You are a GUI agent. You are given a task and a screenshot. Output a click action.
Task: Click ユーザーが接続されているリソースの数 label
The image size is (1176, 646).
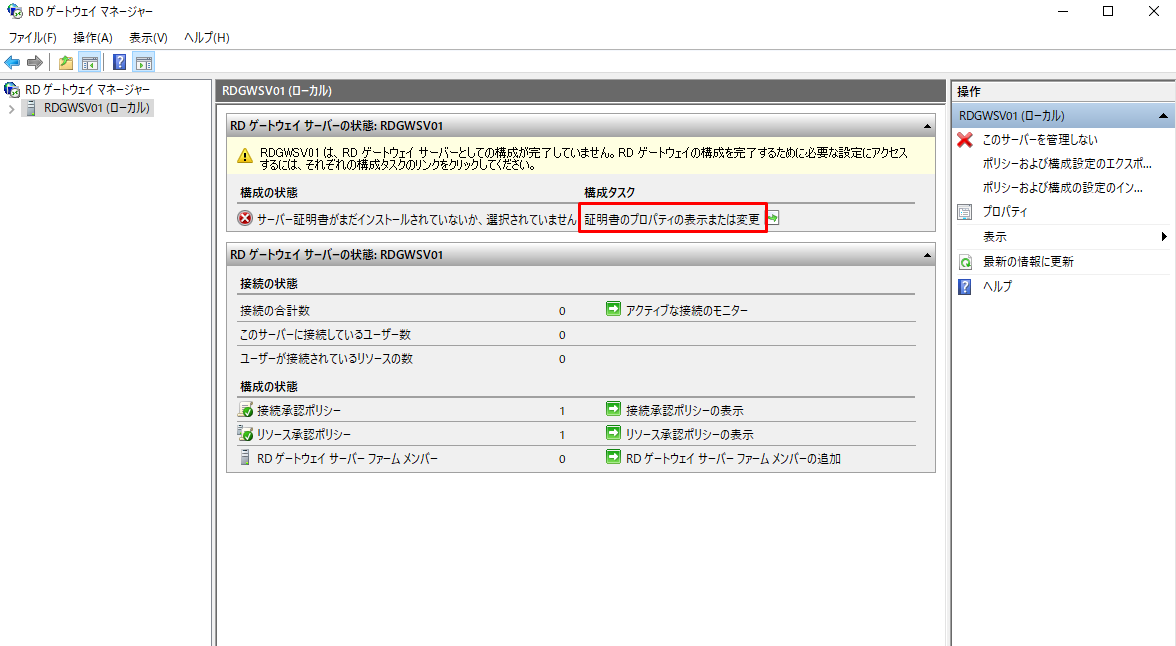coord(326,359)
